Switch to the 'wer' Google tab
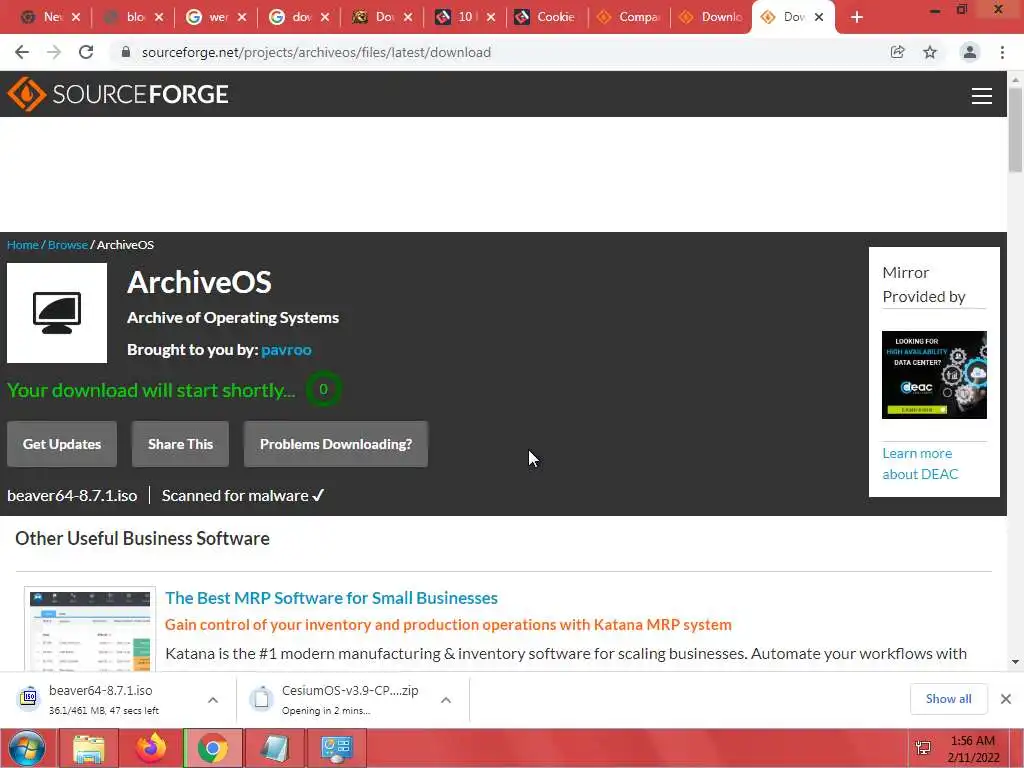This screenshot has width=1024, height=768. click(x=216, y=17)
